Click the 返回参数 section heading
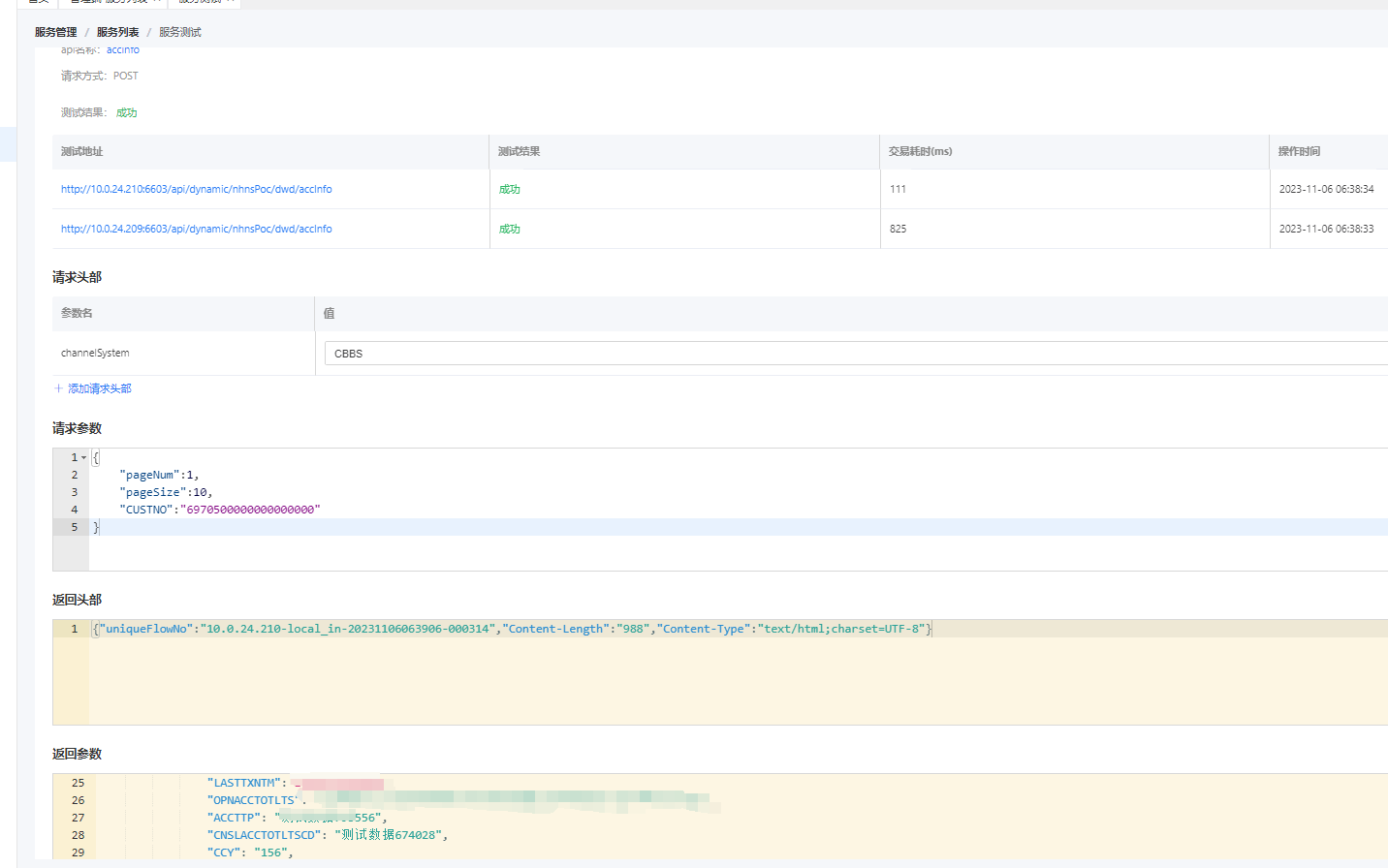 tap(77, 754)
